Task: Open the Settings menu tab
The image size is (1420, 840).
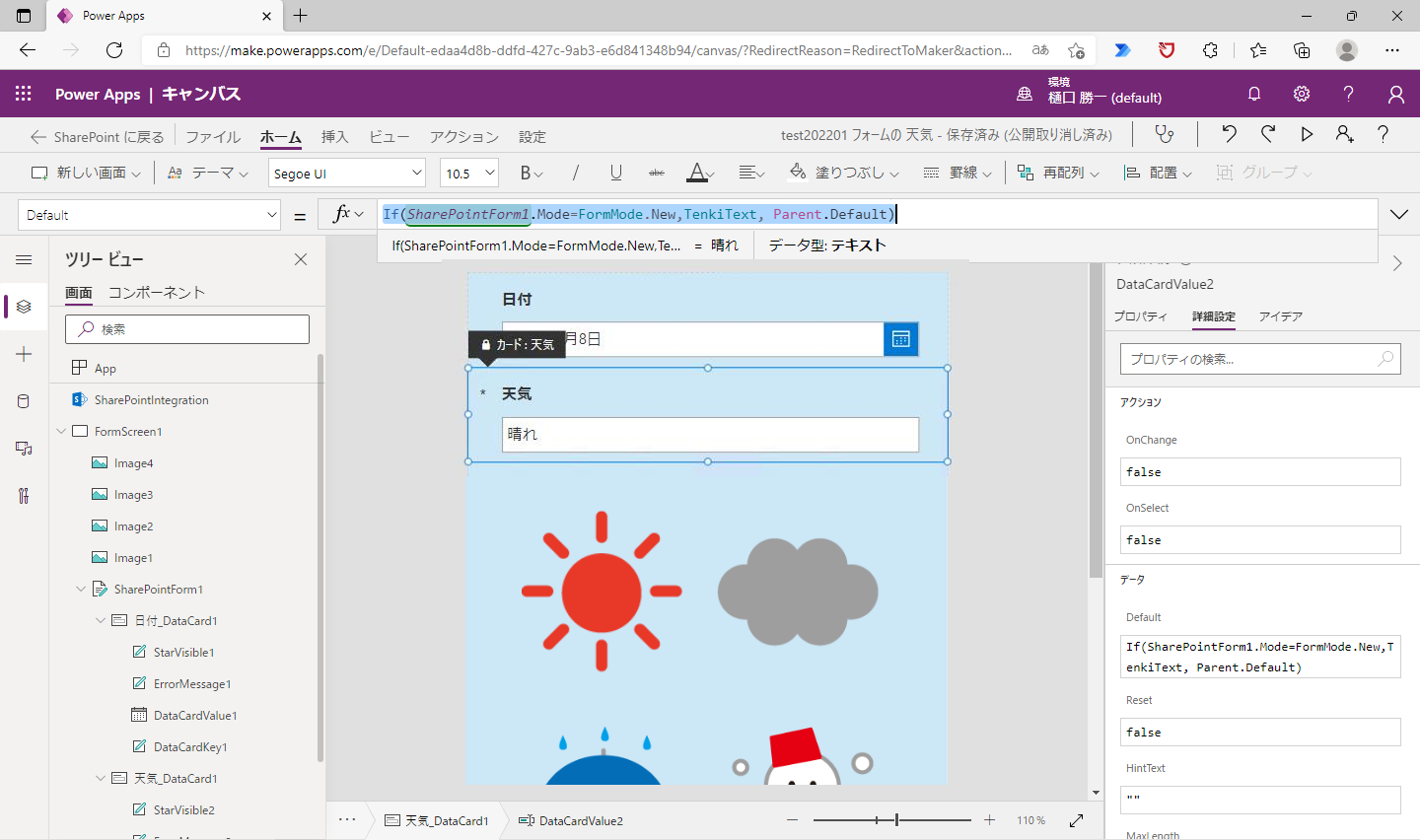Action: point(532,136)
